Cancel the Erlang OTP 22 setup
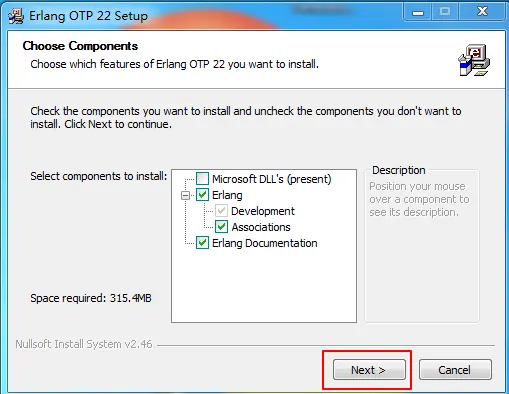509x394 pixels. (455, 370)
